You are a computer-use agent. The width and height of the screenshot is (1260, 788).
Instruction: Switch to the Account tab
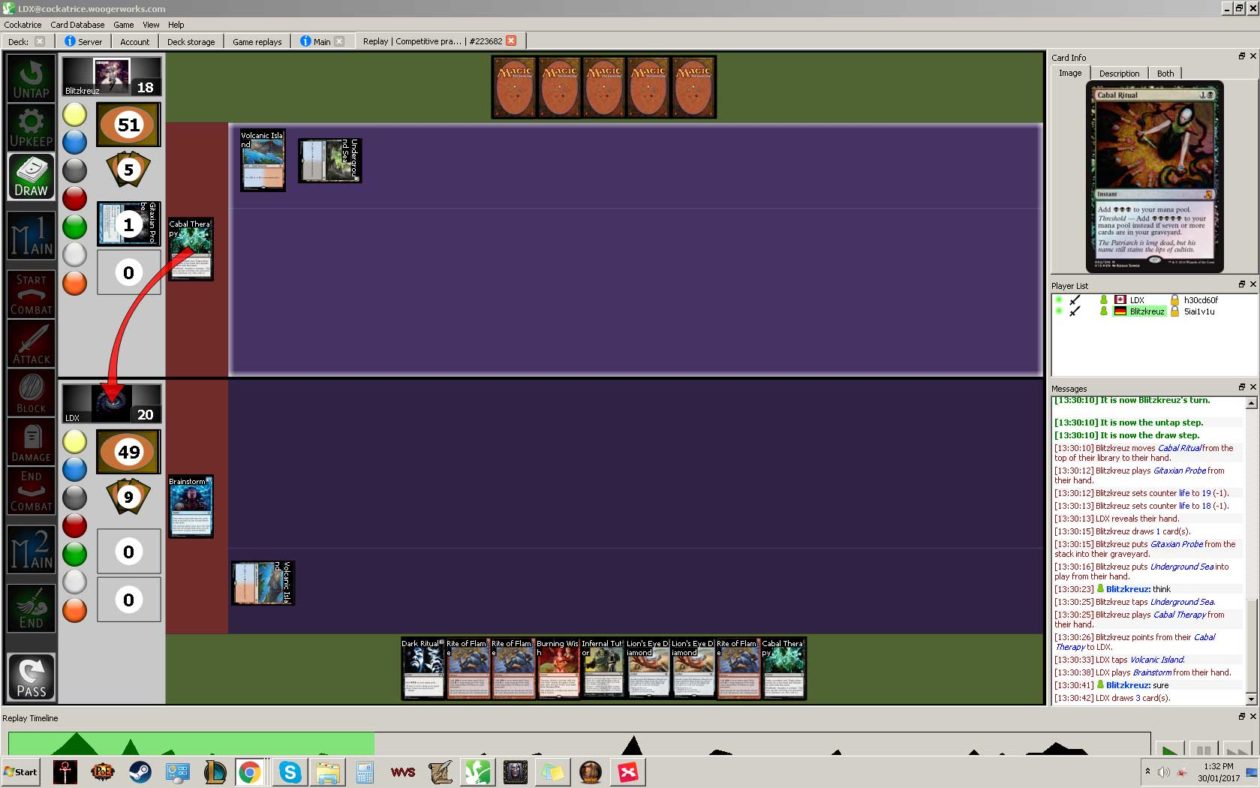pos(135,41)
